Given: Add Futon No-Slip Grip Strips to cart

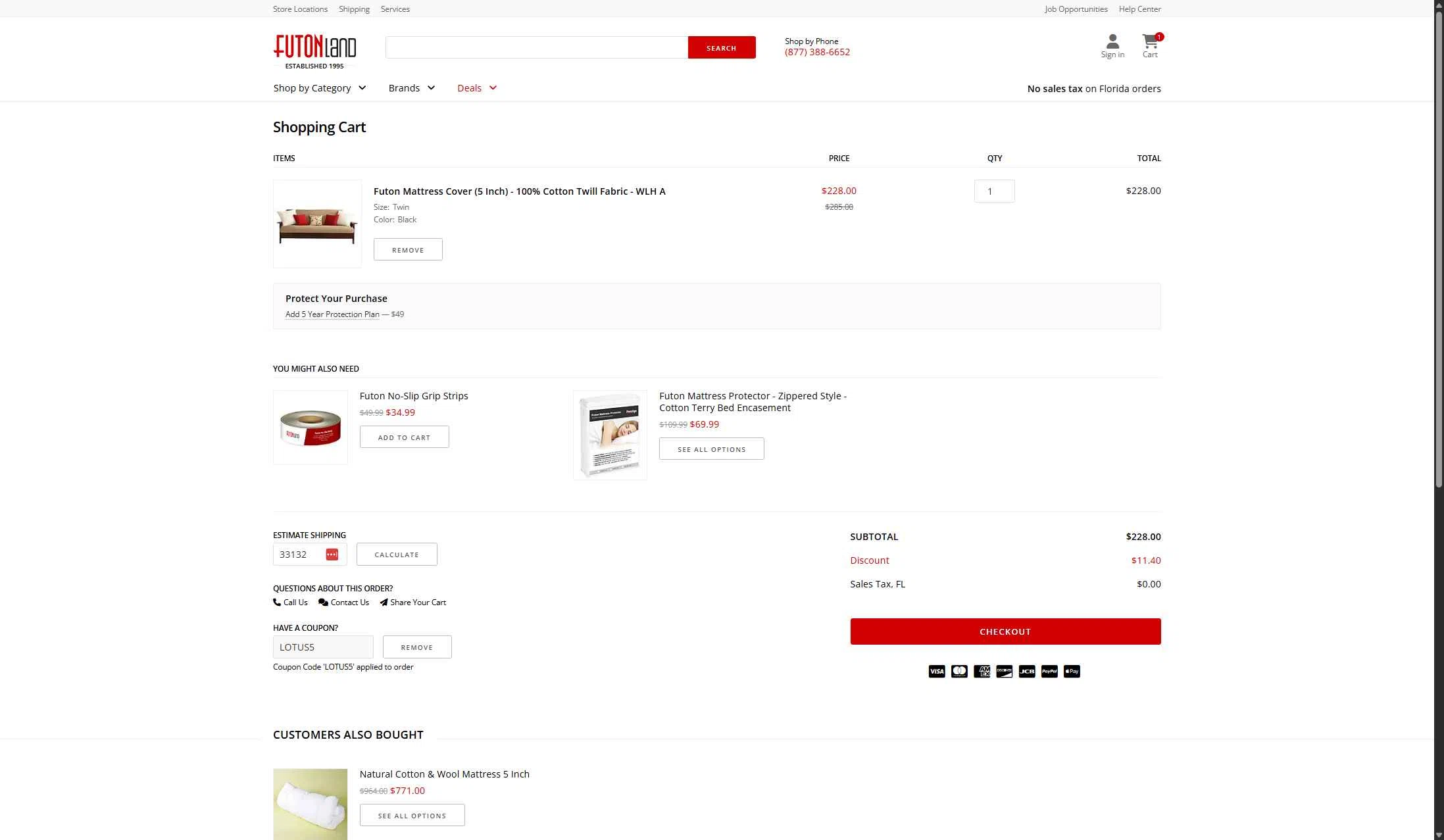Looking at the screenshot, I should [404, 436].
